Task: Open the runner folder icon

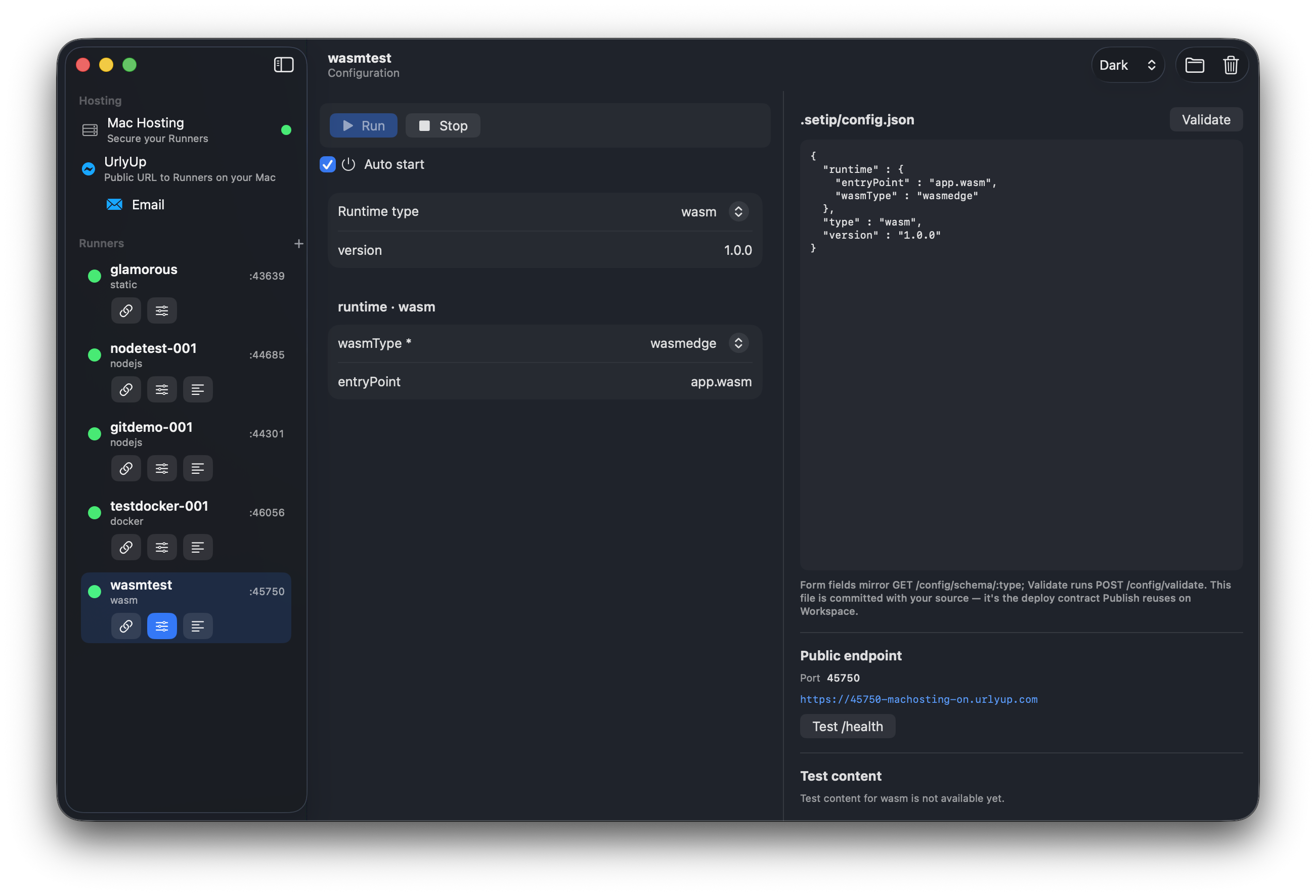Action: [x=1194, y=65]
